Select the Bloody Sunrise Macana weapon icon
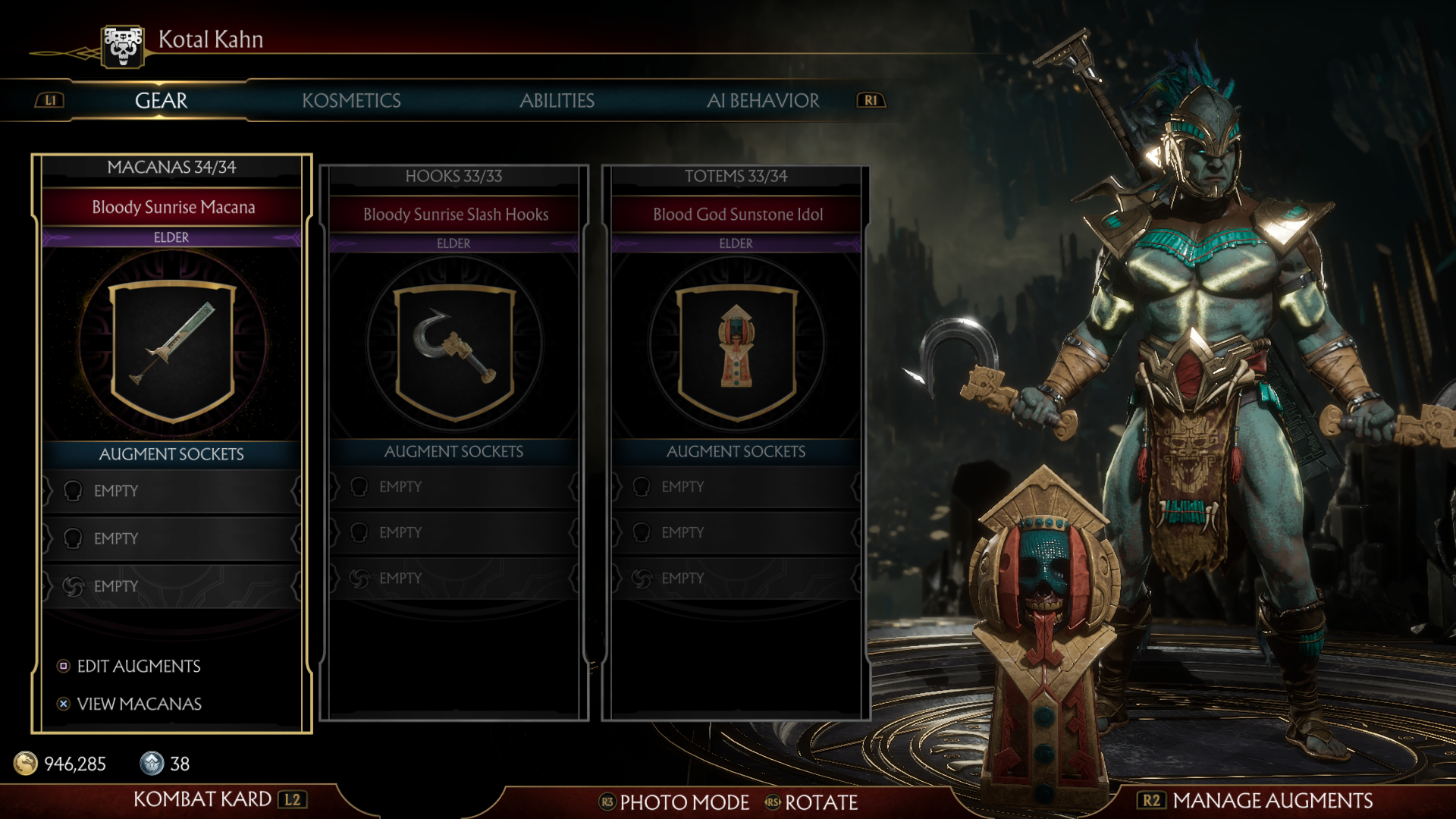This screenshot has height=819, width=1456. click(173, 350)
